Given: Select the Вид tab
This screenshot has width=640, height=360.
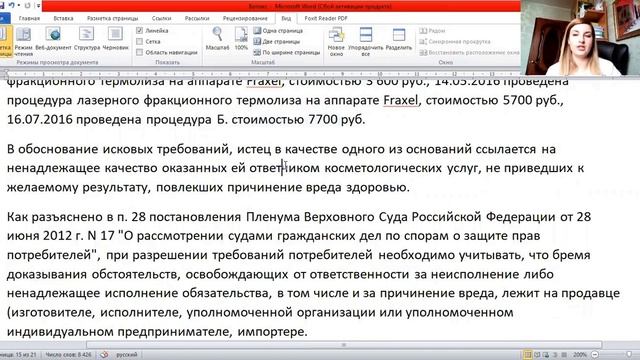Looking at the screenshot, I should [286, 18].
